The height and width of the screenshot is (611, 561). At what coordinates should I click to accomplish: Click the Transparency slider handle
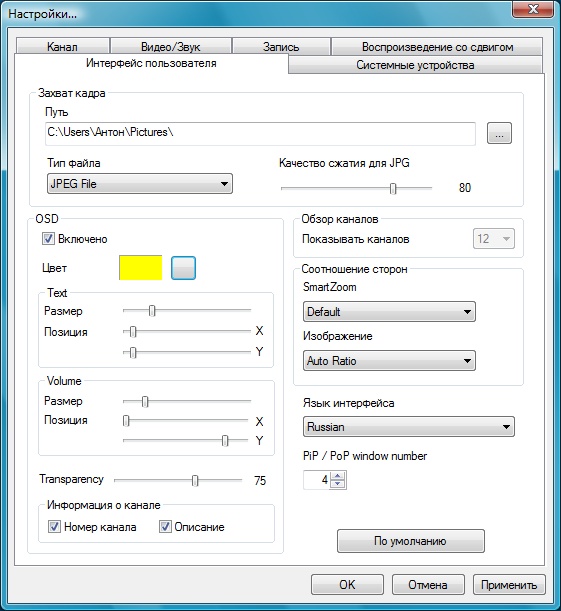click(195, 480)
